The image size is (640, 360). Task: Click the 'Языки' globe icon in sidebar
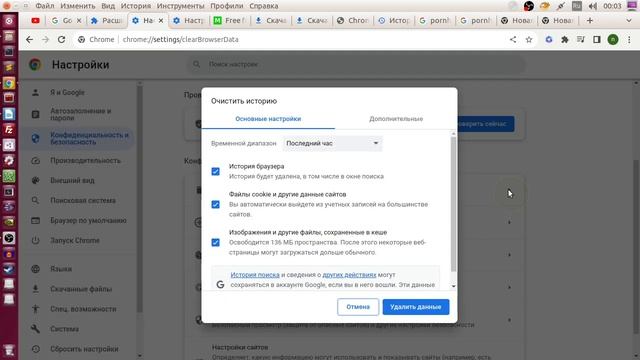click(36, 269)
